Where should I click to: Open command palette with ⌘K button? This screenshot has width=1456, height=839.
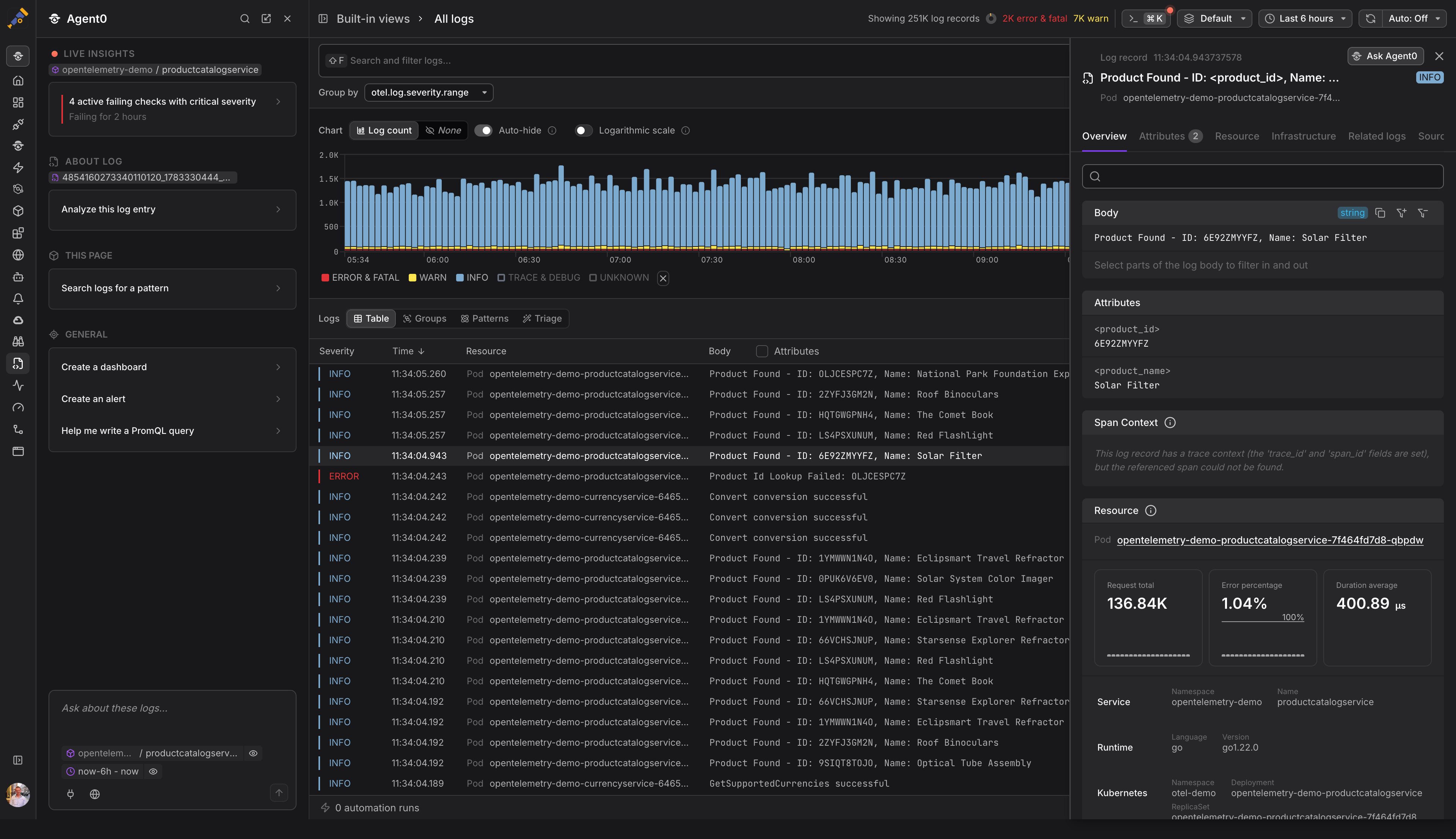click(1146, 19)
